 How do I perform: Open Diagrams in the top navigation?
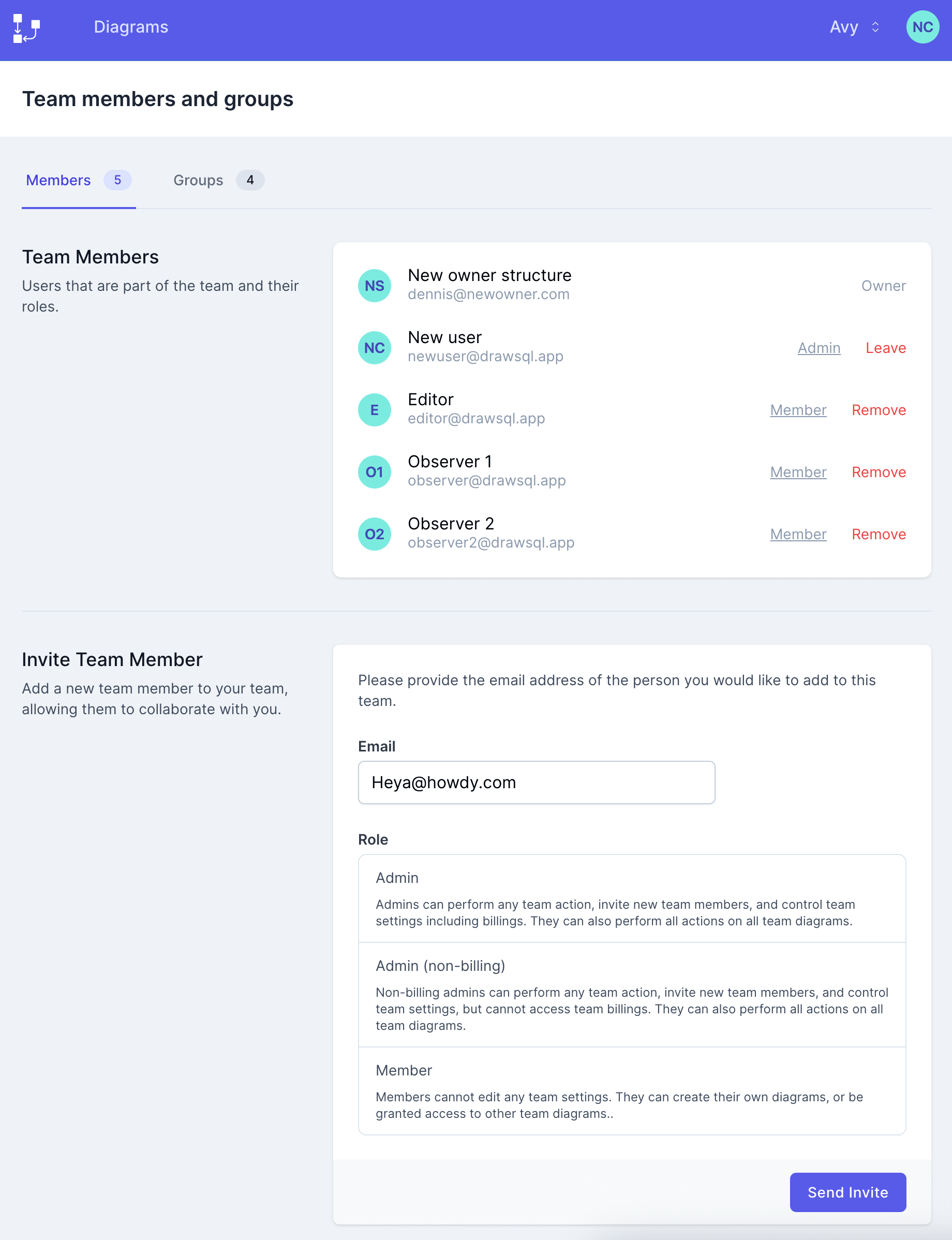click(x=131, y=27)
